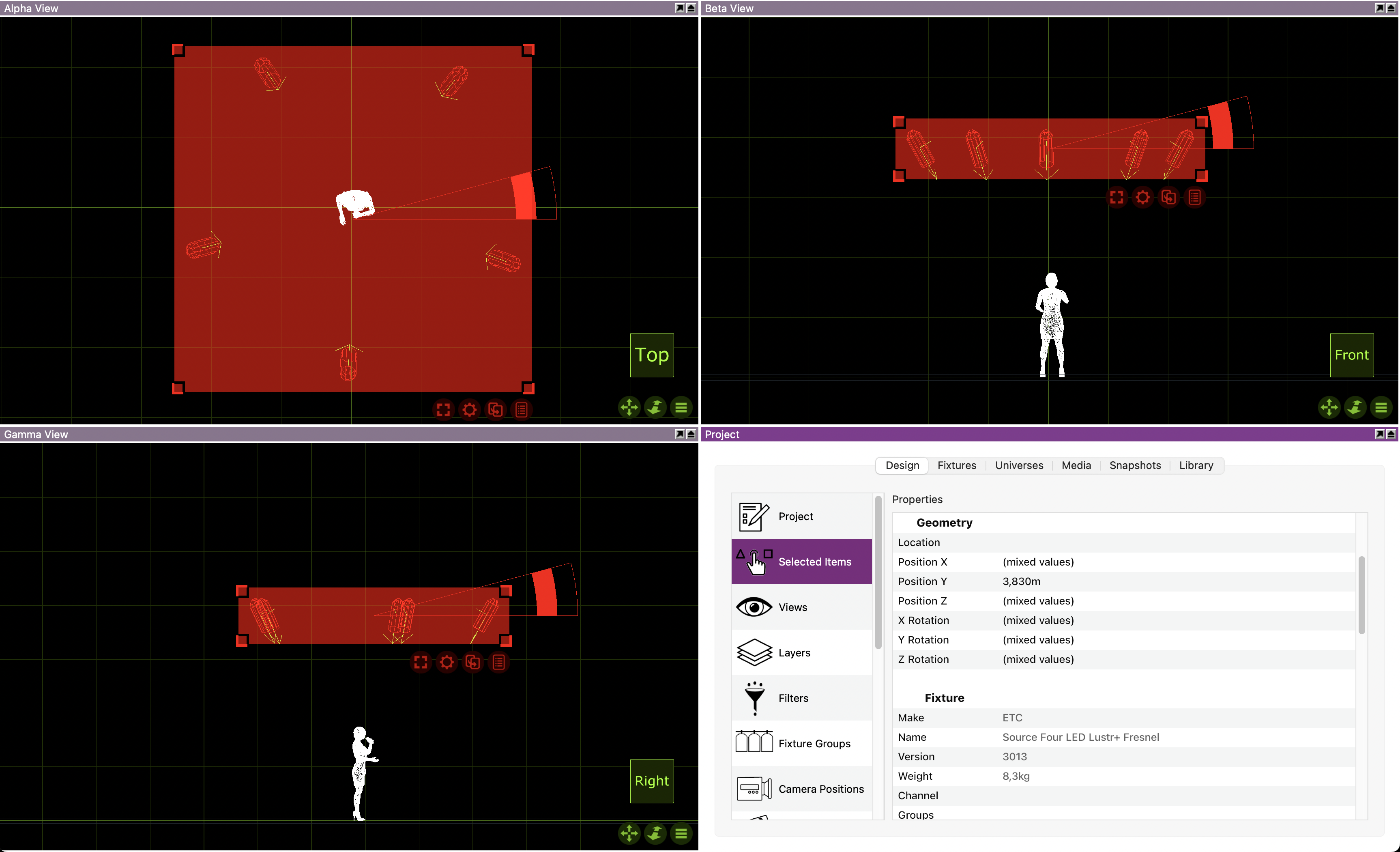Click the green orbit arrow icon in Gamma View

click(655, 833)
